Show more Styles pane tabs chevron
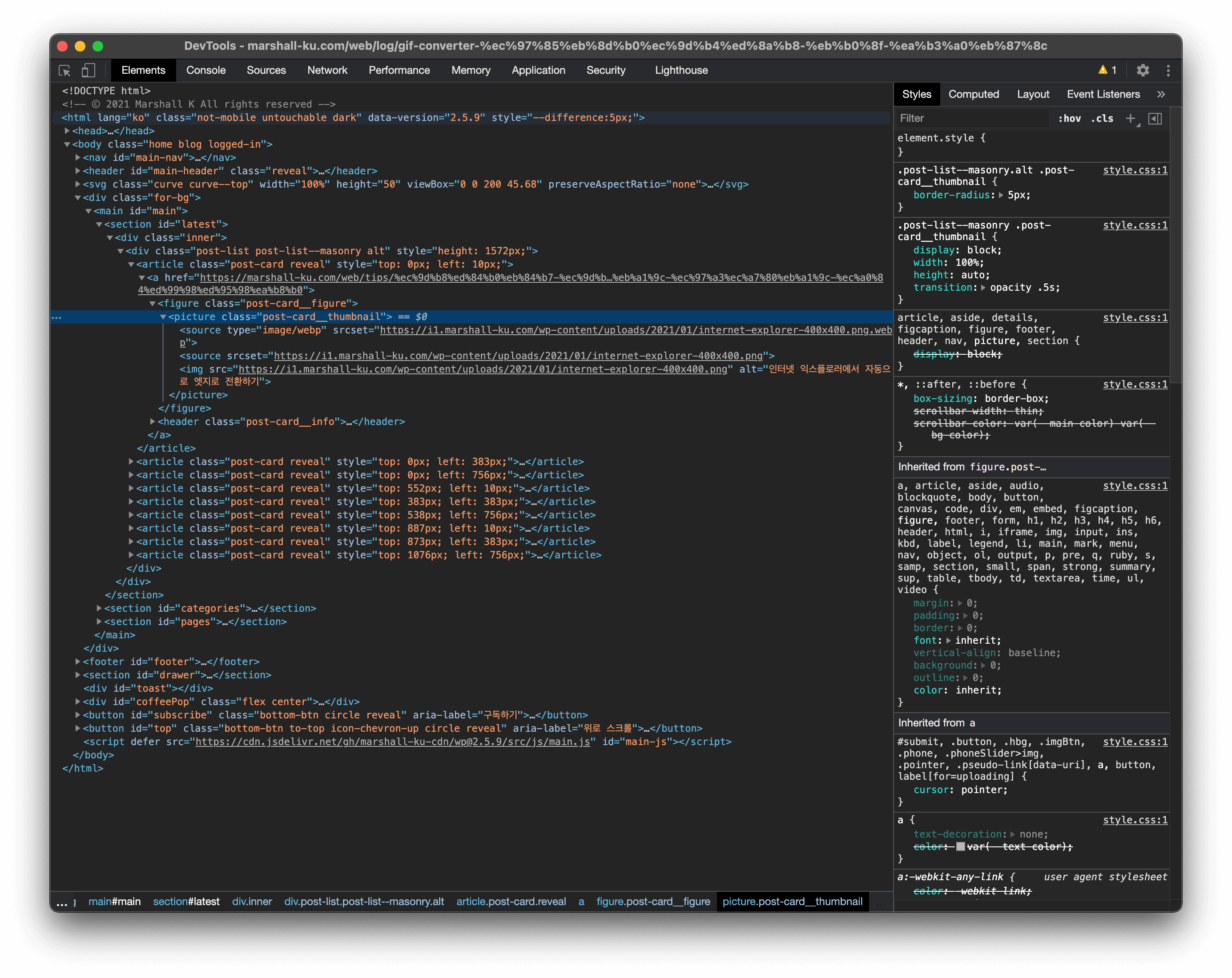Viewport: 1232px width, 978px height. coord(1160,94)
